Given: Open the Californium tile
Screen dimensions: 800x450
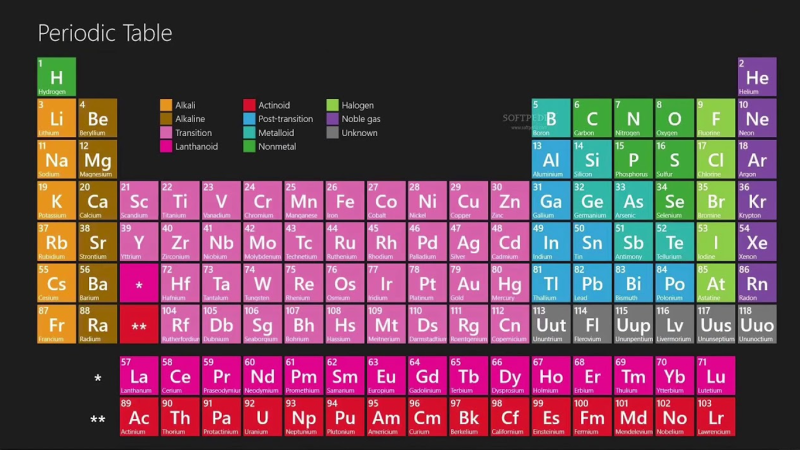Looking at the screenshot, I should 510,417.
